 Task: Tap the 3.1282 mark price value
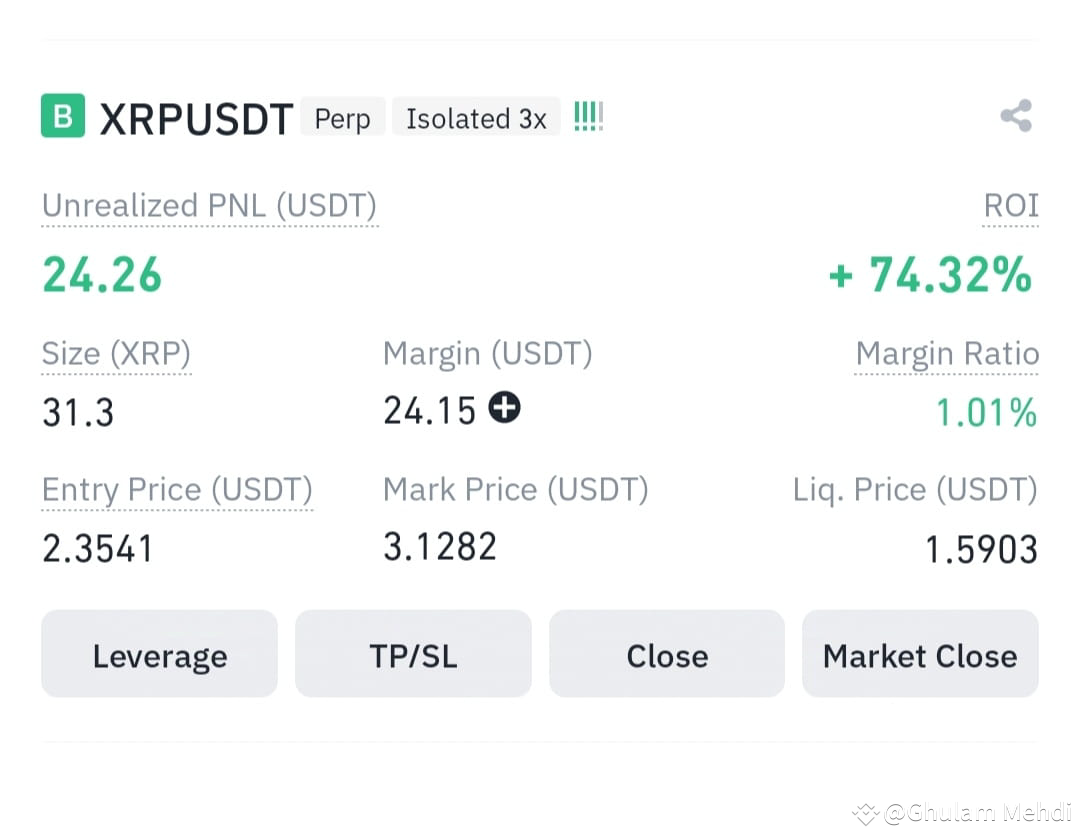click(x=439, y=546)
